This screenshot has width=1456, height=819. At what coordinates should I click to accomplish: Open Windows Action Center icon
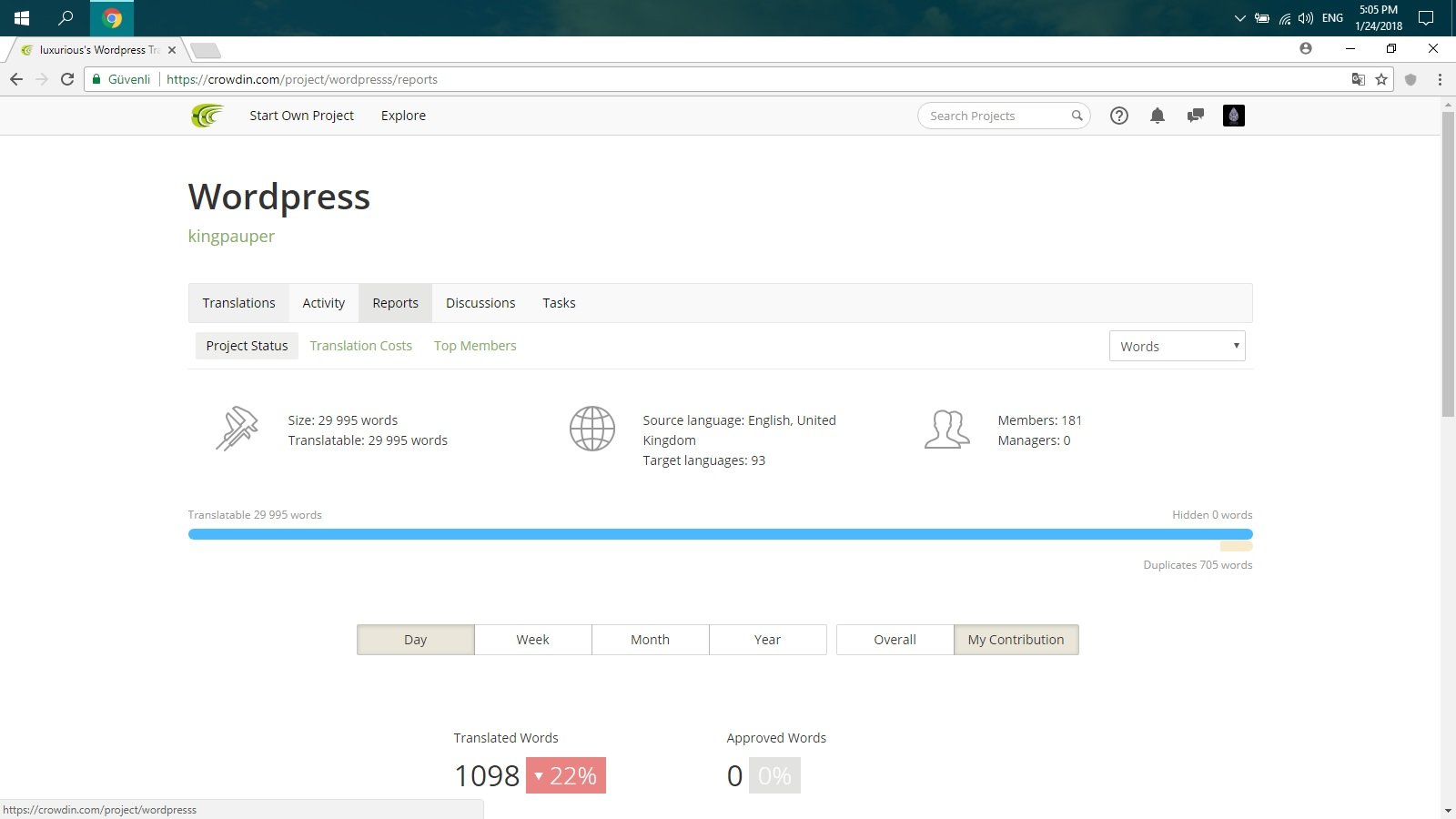click(1426, 18)
